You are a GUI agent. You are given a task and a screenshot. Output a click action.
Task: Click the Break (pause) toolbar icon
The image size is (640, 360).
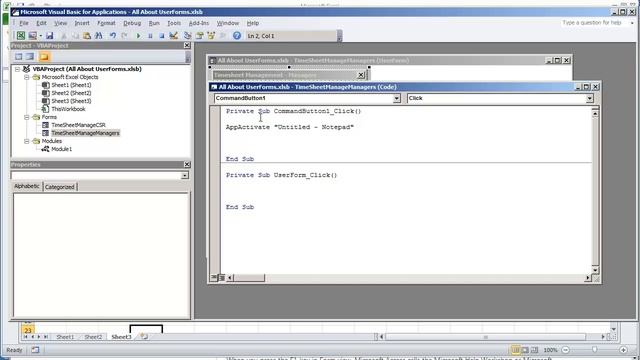(x=150, y=36)
